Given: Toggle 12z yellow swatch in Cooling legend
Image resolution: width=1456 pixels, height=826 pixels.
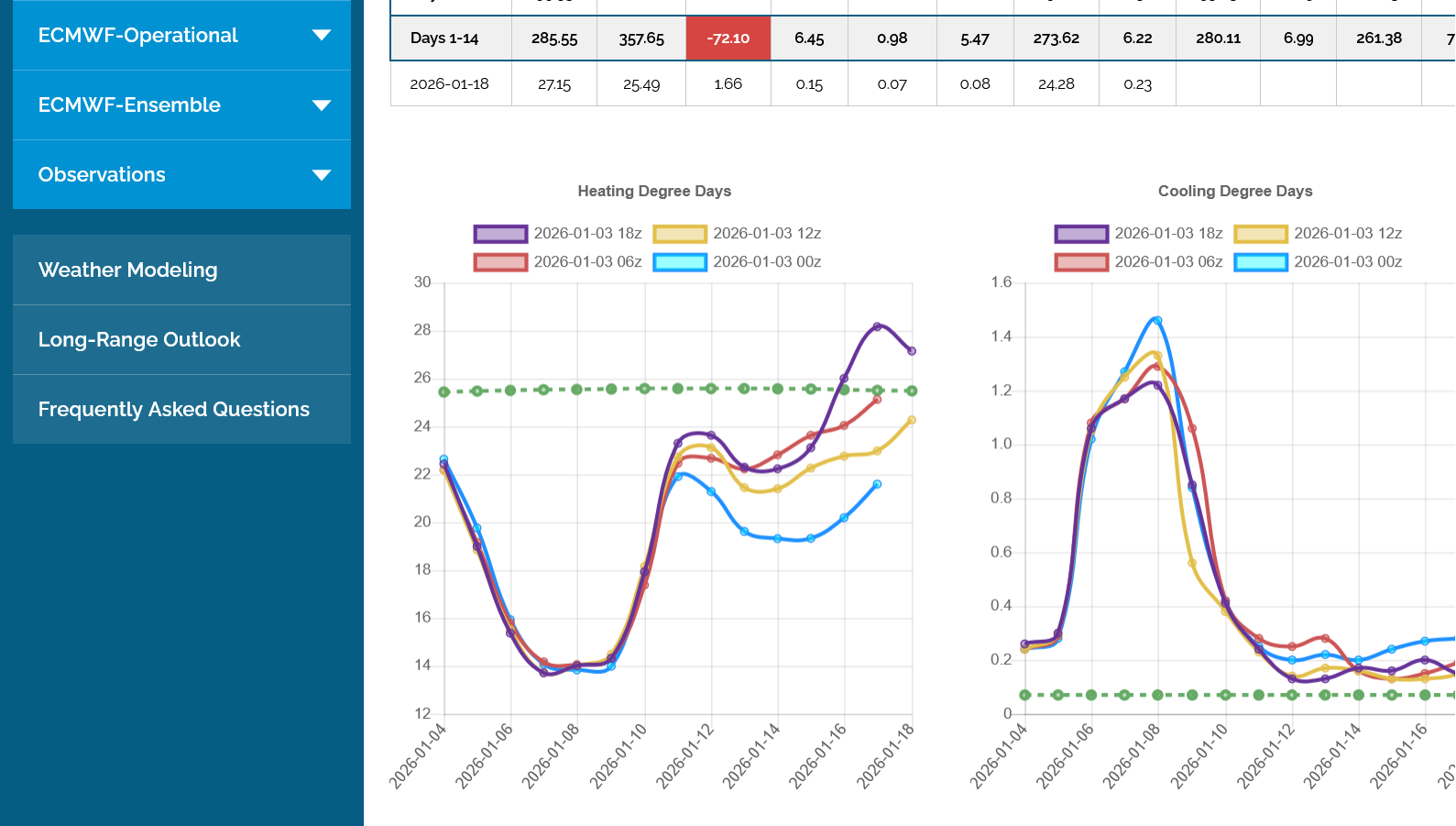Looking at the screenshot, I should point(1260,234).
